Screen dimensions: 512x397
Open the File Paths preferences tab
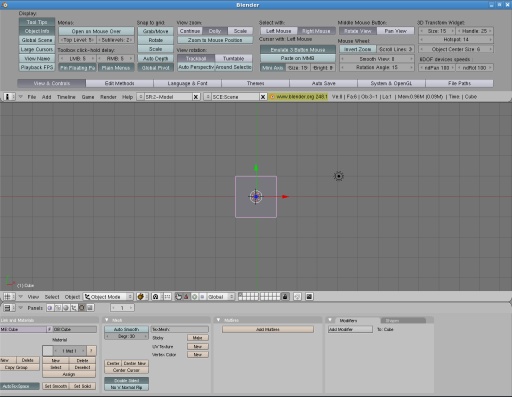point(459,83)
